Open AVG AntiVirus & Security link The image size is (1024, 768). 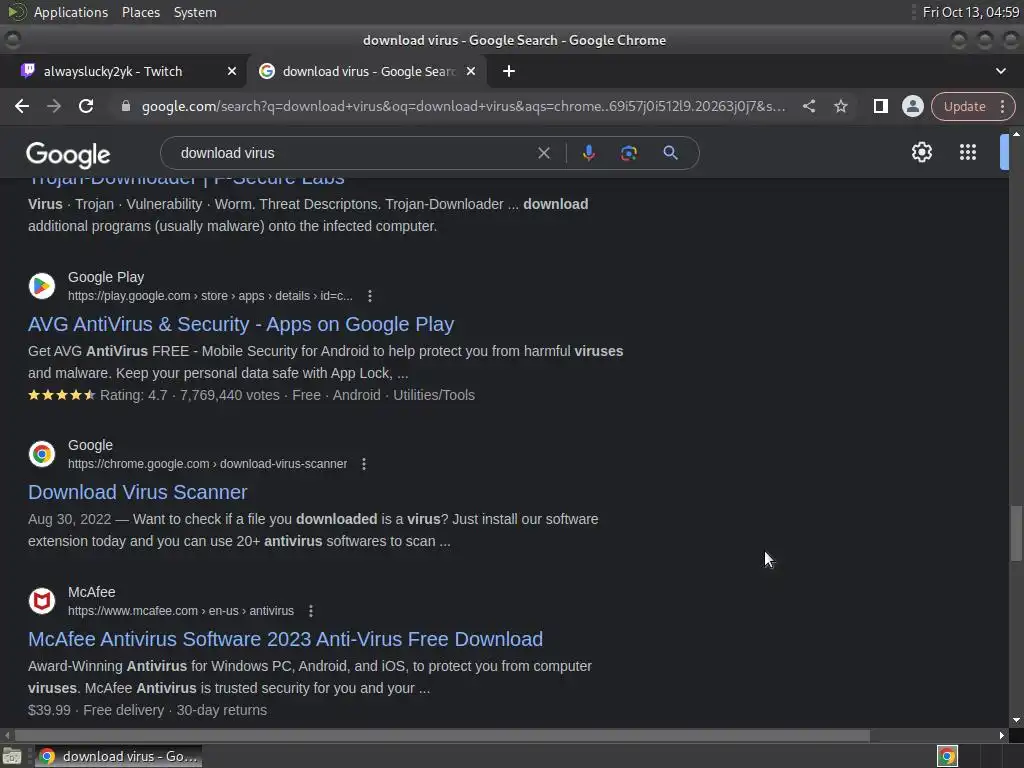coord(241,325)
